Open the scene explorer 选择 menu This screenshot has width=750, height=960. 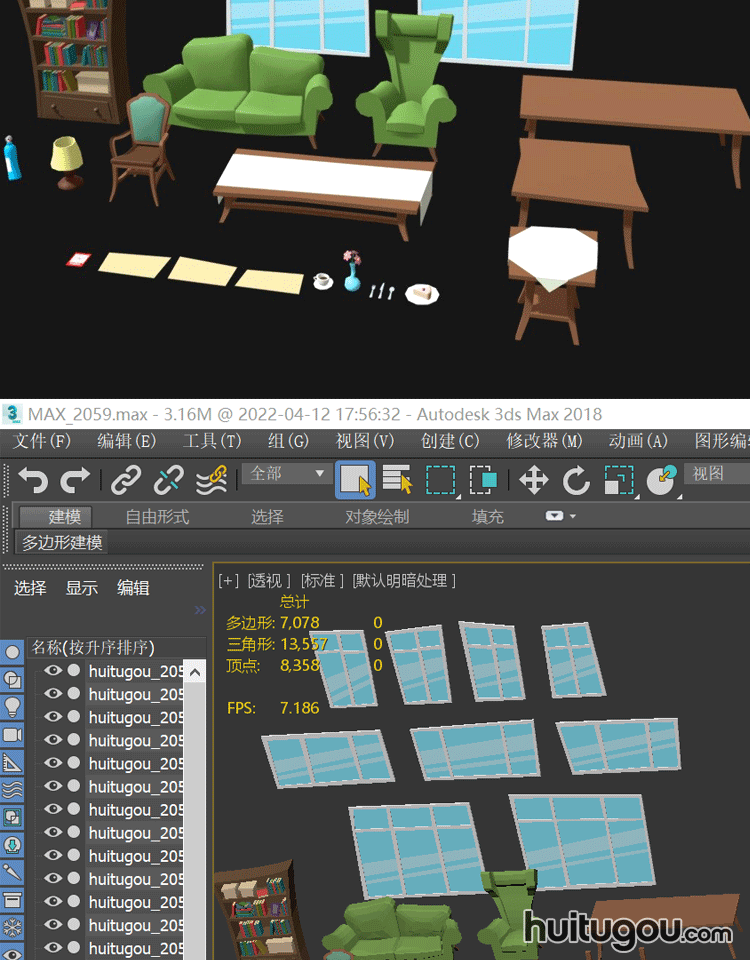(x=30, y=588)
